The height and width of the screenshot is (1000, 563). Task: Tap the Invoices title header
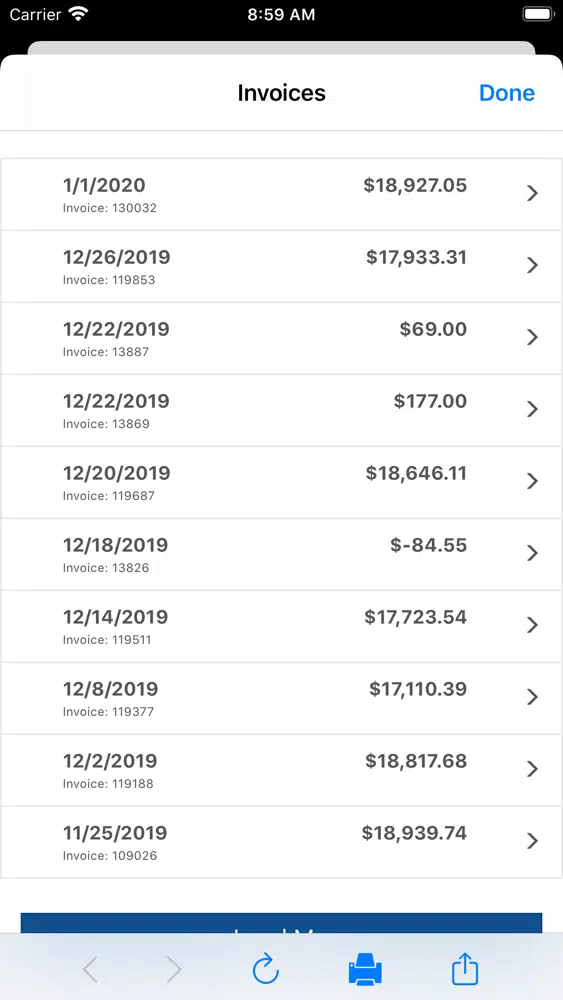(x=282, y=93)
